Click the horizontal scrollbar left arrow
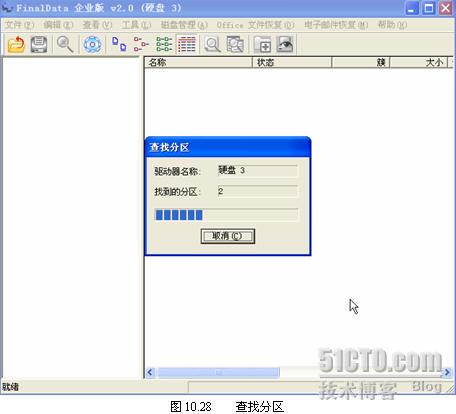The image size is (456, 414). click(150, 372)
